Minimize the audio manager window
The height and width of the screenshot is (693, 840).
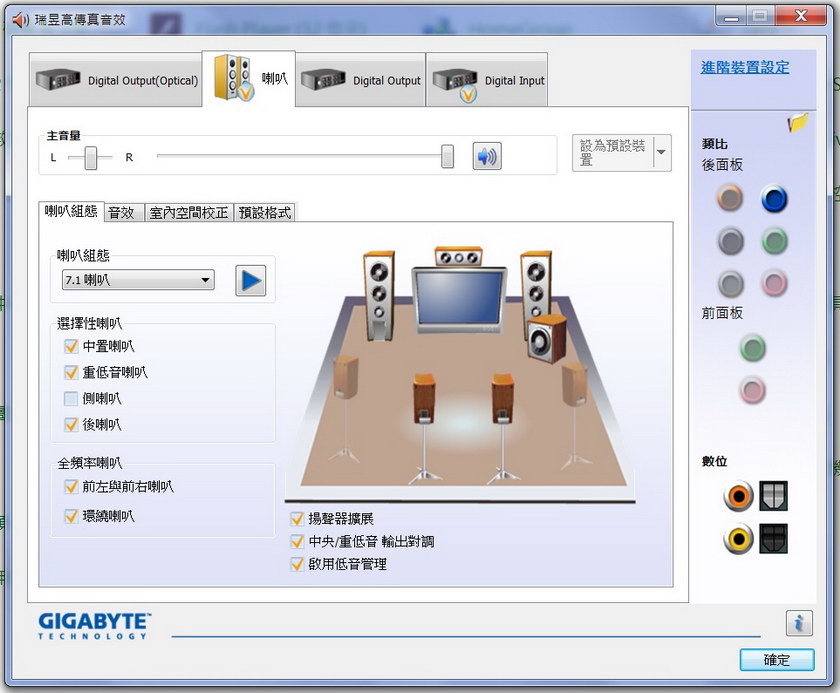[731, 16]
